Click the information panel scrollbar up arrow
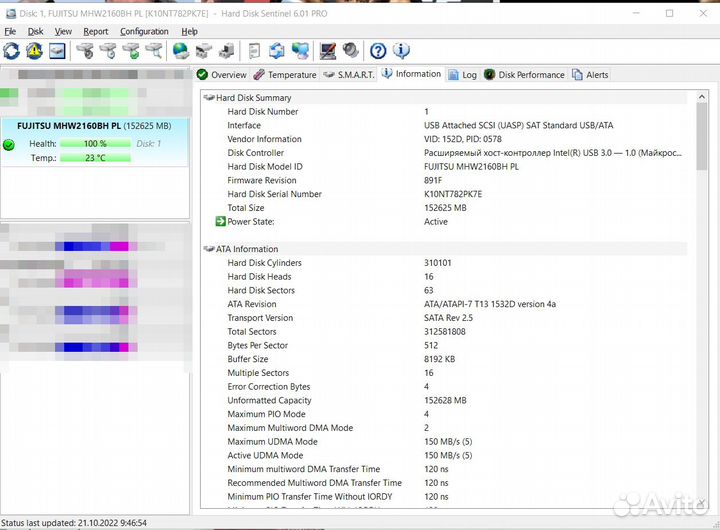Image resolution: width=720 pixels, height=530 pixels. [x=701, y=97]
